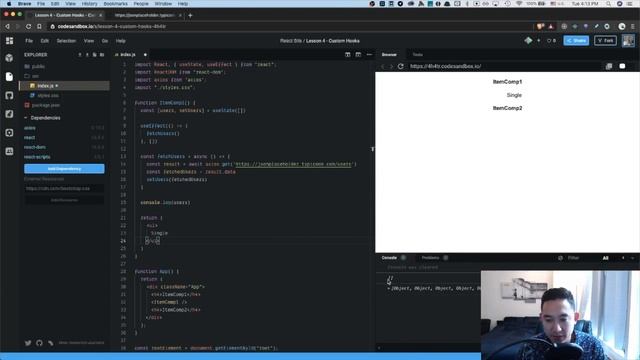640x360 pixels.
Task: Select the index.js editor tab
Action: 128,55
